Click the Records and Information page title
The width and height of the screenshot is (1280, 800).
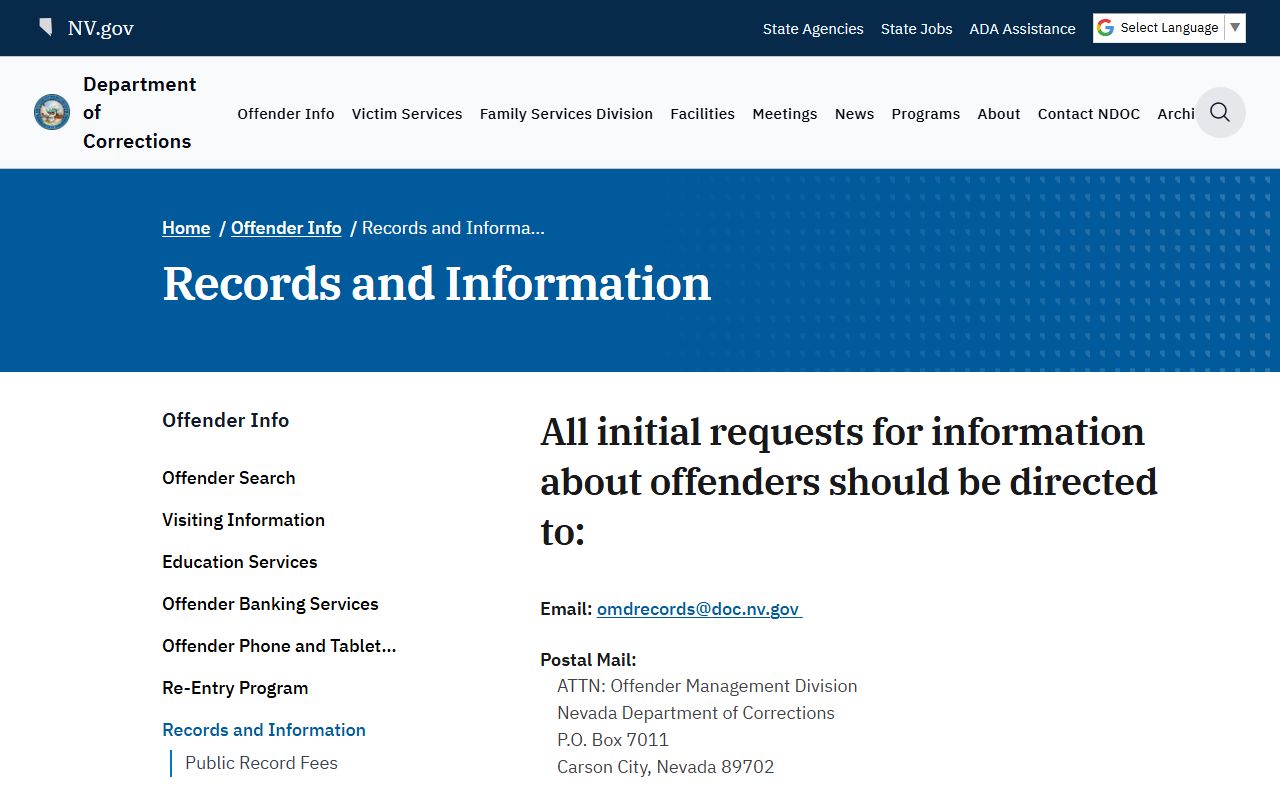coord(437,284)
